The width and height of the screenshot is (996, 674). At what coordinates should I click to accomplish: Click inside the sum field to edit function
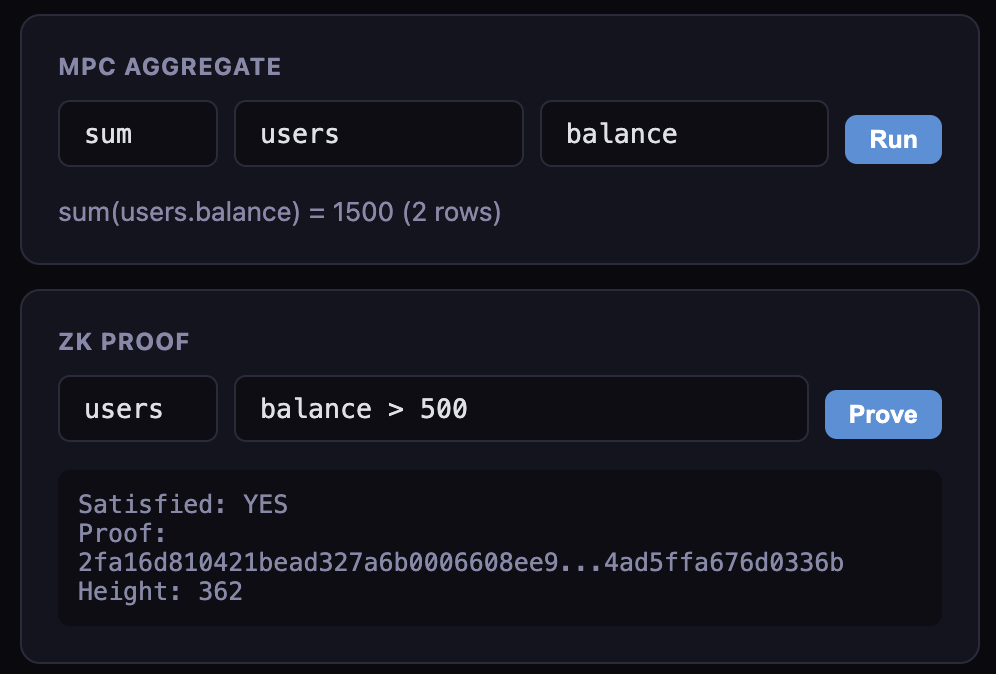pyautogui.click(x=137, y=133)
